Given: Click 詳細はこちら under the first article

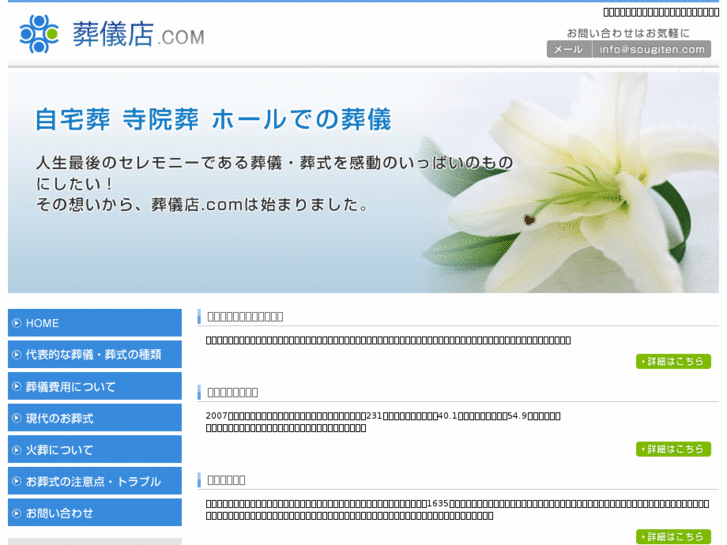Looking at the screenshot, I should [x=673, y=361].
